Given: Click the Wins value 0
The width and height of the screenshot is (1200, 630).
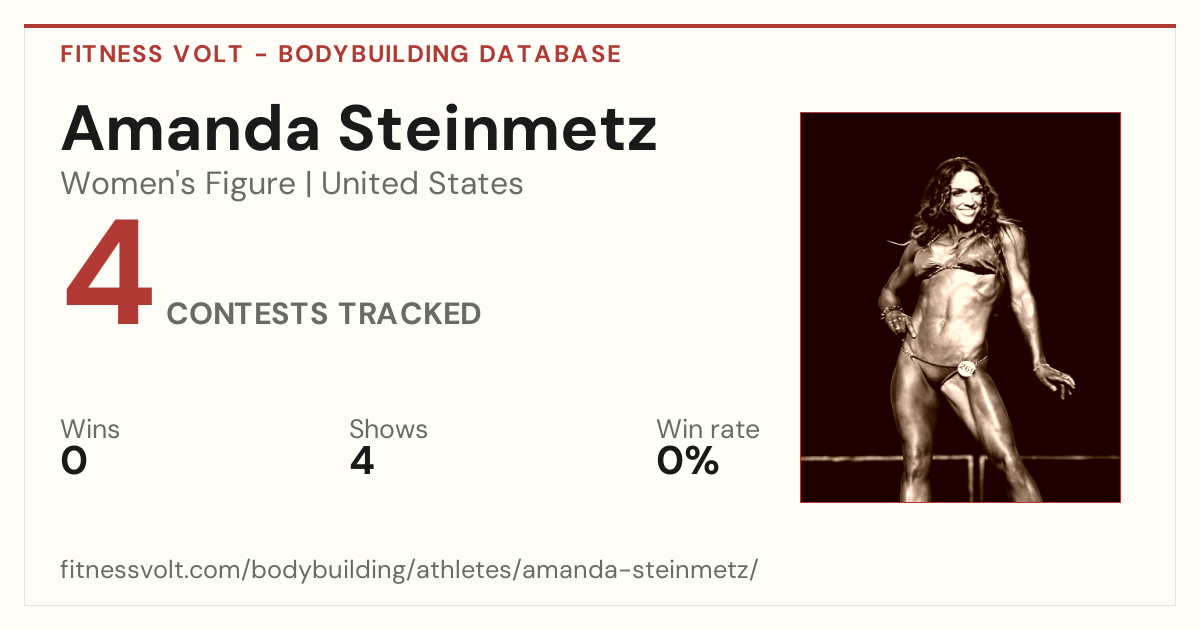Looking at the screenshot, I should click(74, 461).
